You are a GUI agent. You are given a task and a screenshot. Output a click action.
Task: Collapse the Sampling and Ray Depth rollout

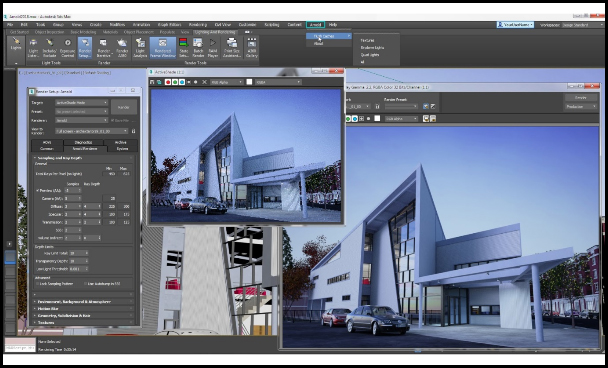pyautogui.click(x=83, y=158)
